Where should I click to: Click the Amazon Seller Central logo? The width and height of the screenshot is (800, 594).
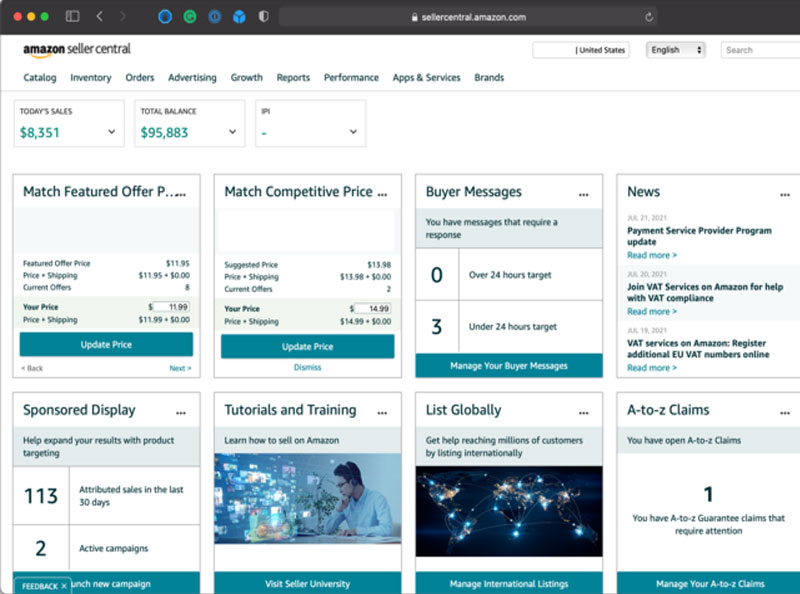(x=77, y=49)
